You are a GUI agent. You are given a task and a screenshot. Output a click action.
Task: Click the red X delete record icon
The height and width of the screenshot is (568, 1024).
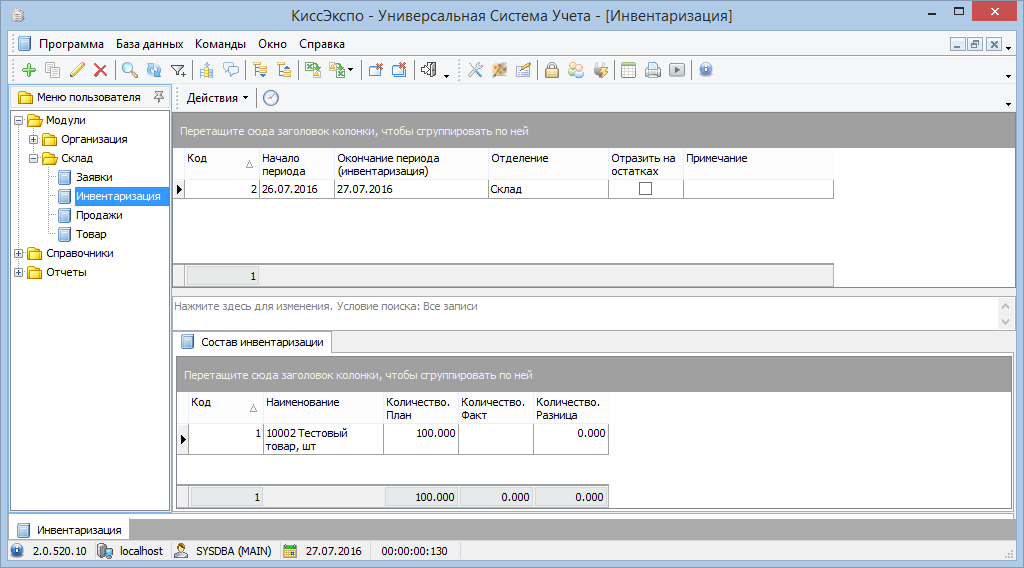[100, 70]
